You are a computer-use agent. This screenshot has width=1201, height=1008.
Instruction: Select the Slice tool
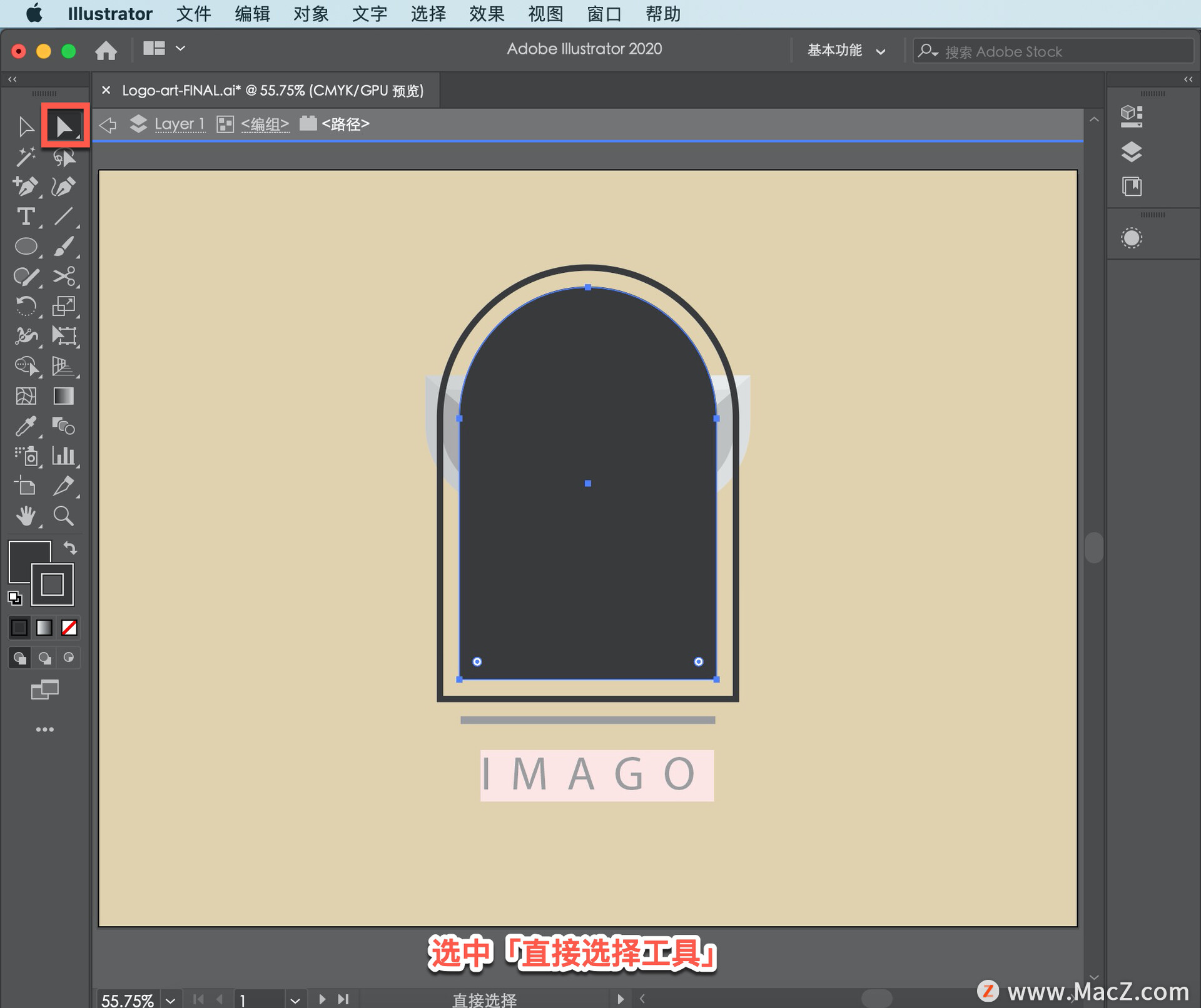pos(64,486)
